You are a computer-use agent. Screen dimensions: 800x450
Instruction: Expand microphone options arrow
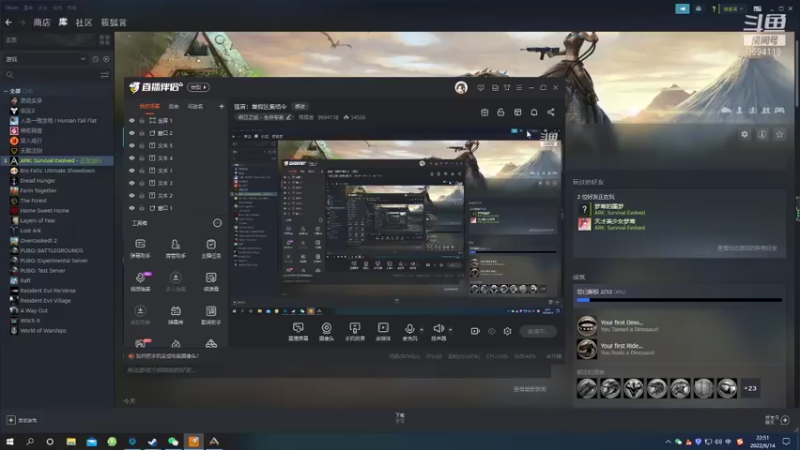pos(421,330)
